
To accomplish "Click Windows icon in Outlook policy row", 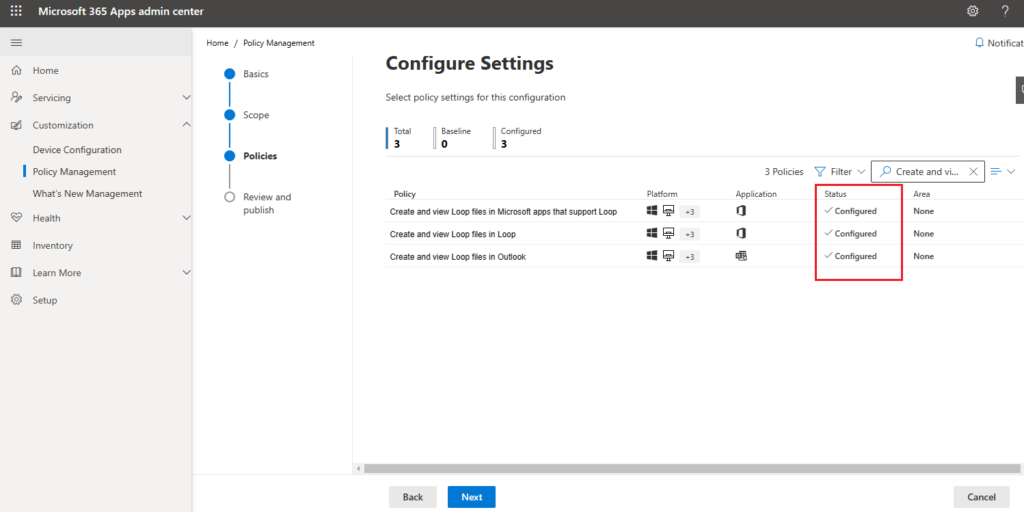I will [652, 256].
